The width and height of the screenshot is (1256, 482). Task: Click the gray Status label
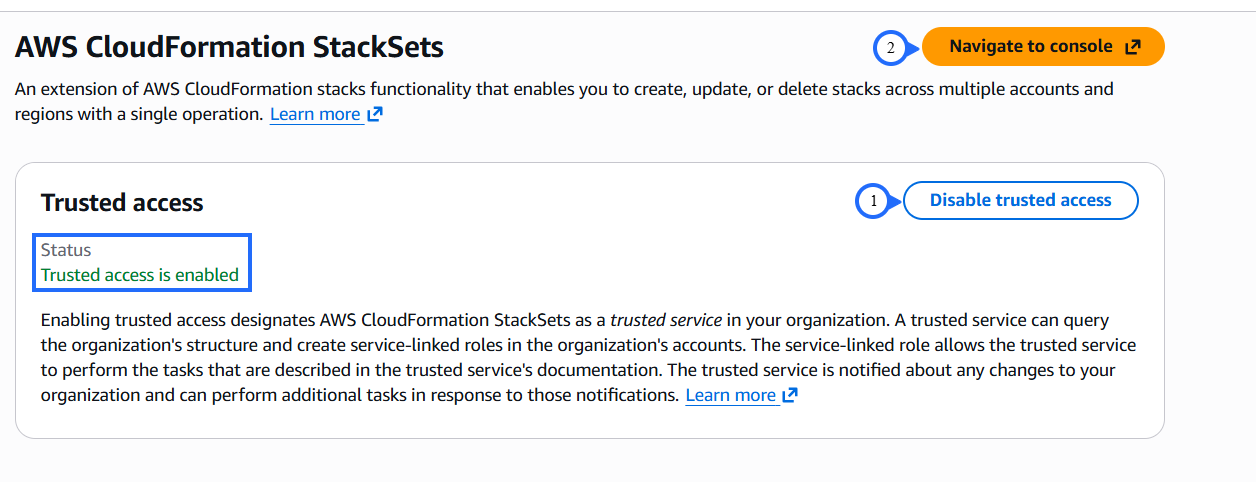click(66, 250)
